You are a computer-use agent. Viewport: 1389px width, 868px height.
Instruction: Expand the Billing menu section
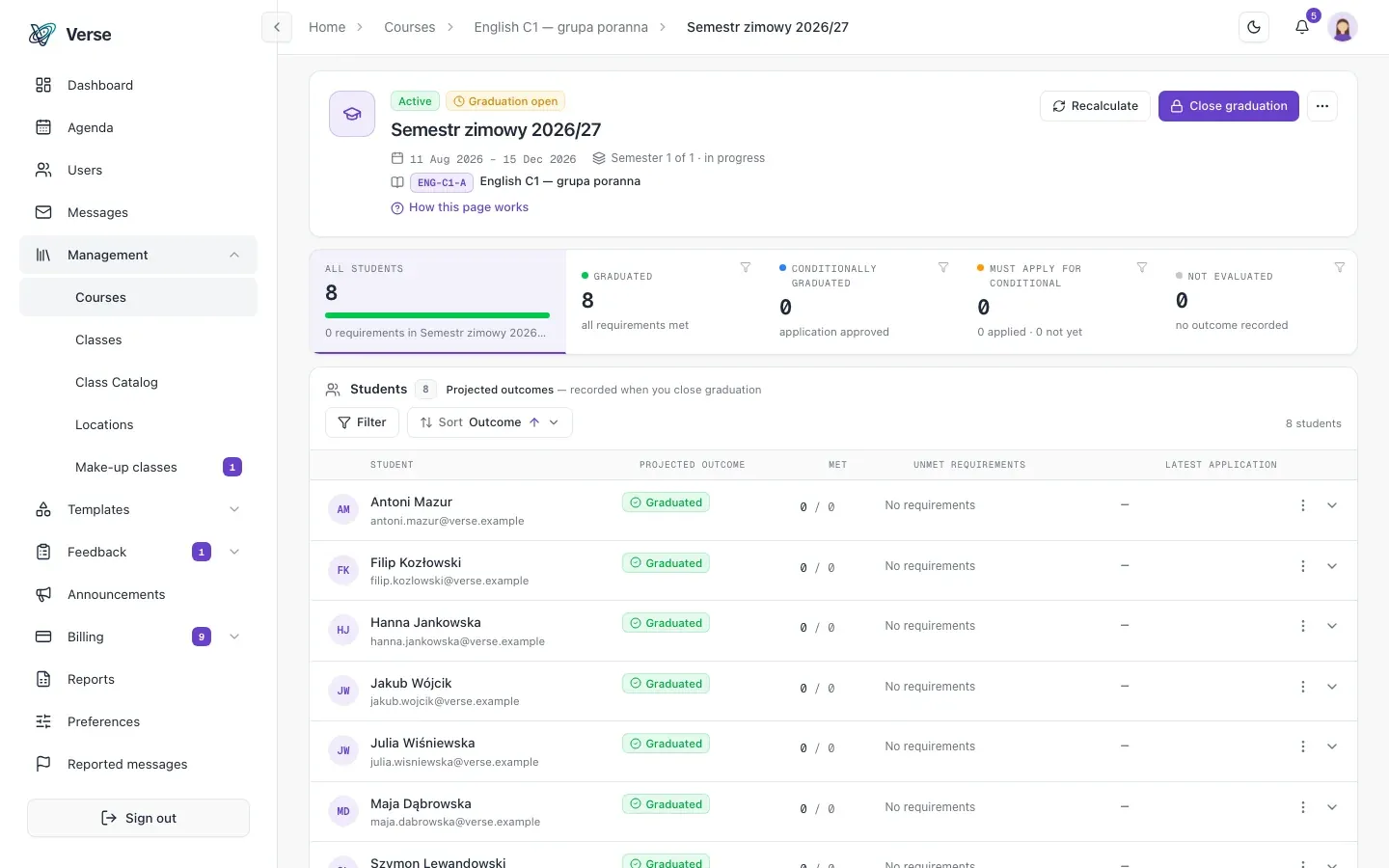138,637
